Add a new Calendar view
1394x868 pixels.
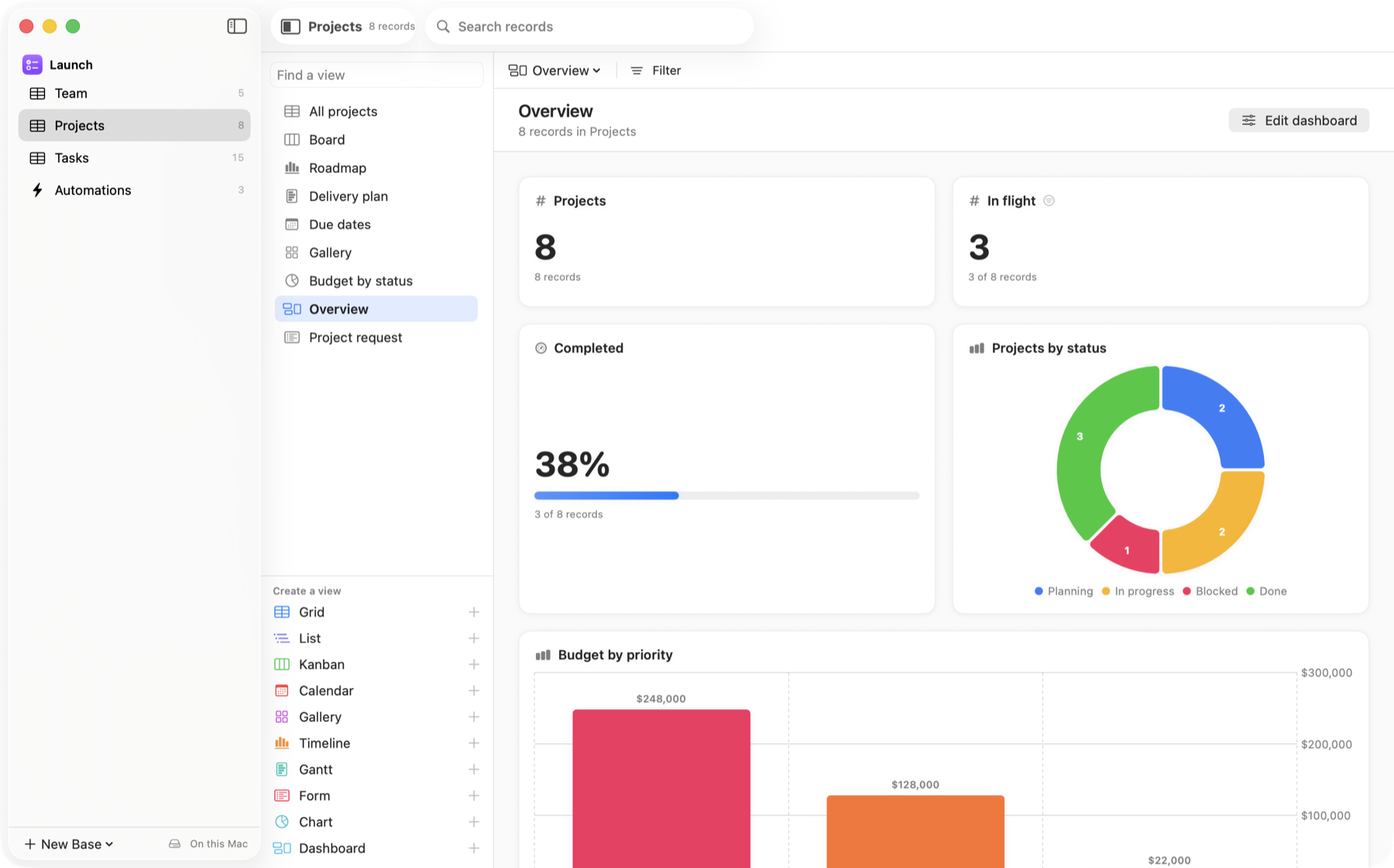473,691
